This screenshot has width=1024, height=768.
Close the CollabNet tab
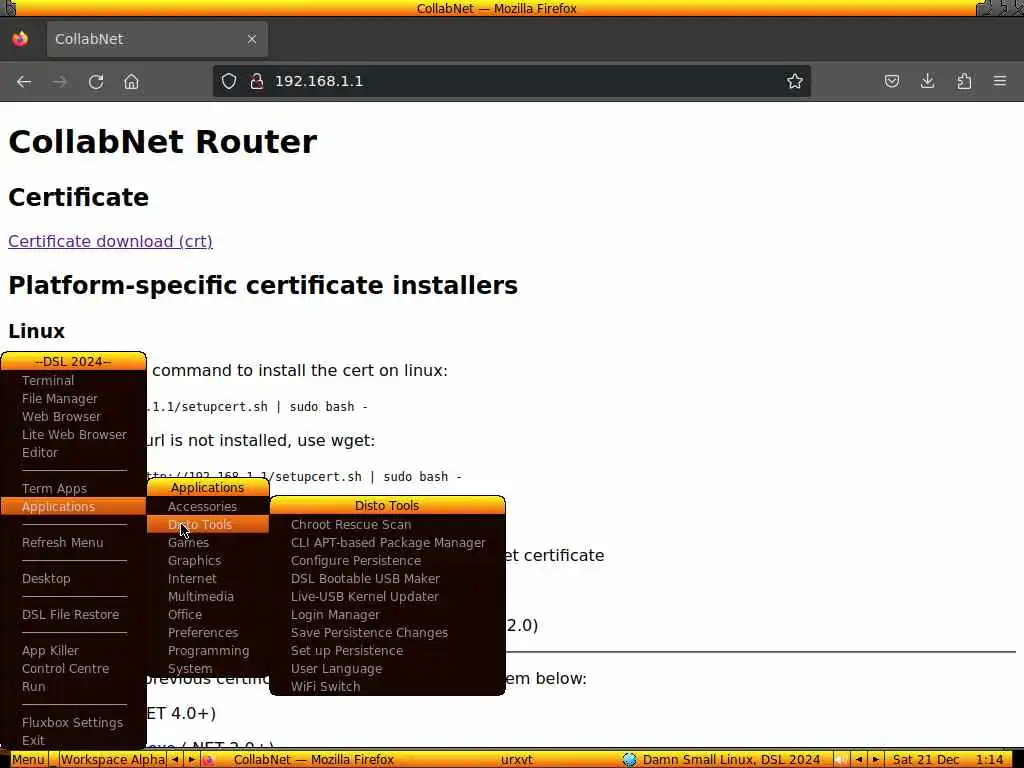point(251,39)
